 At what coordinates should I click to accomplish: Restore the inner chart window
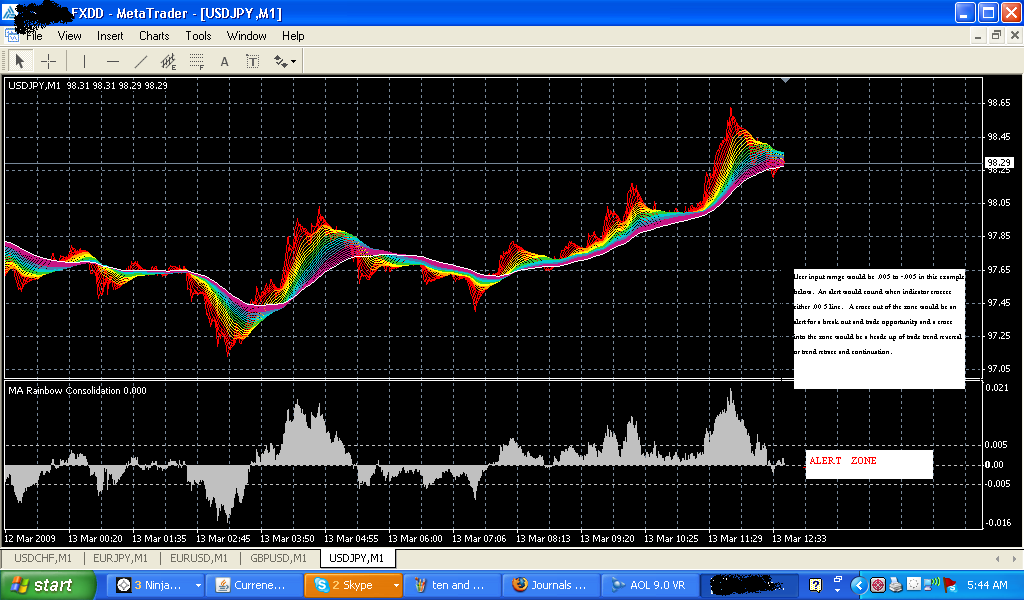pyautogui.click(x=996, y=36)
